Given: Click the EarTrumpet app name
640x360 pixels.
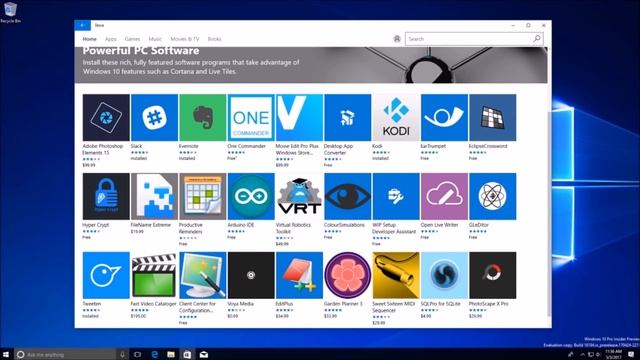Looking at the screenshot, I should point(433,146).
